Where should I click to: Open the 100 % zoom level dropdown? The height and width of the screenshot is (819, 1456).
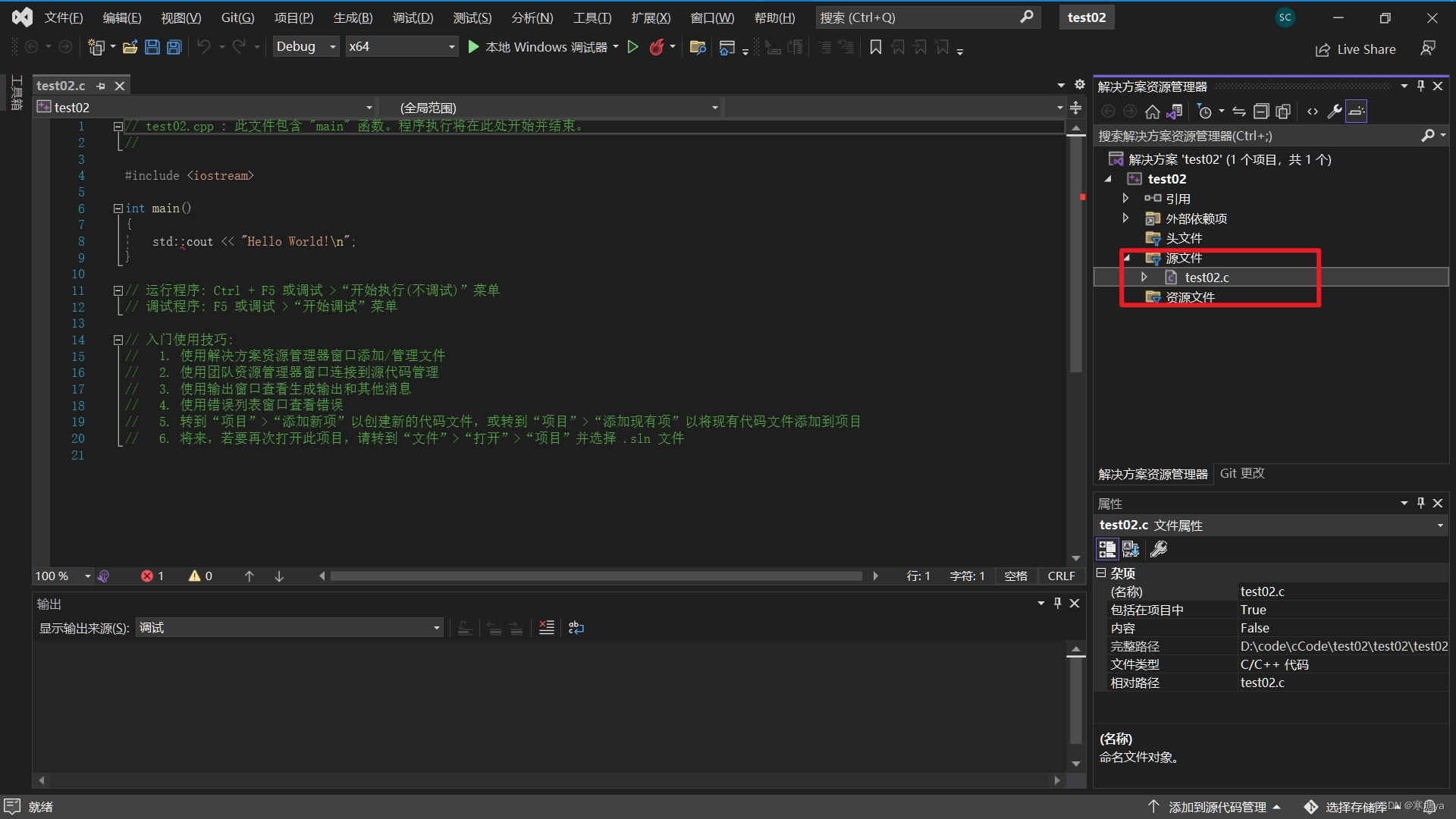63,576
